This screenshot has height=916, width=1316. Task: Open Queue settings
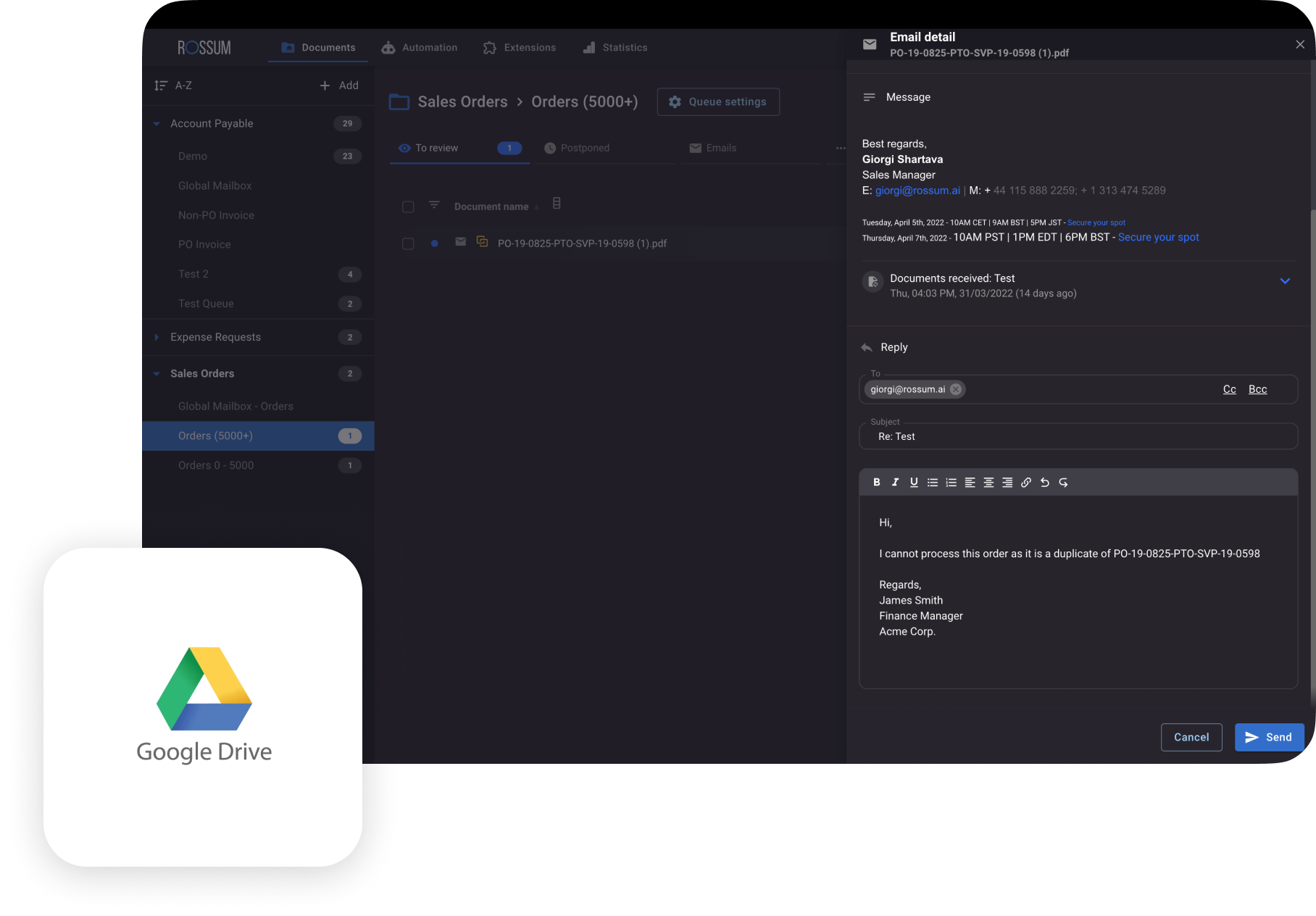point(717,102)
